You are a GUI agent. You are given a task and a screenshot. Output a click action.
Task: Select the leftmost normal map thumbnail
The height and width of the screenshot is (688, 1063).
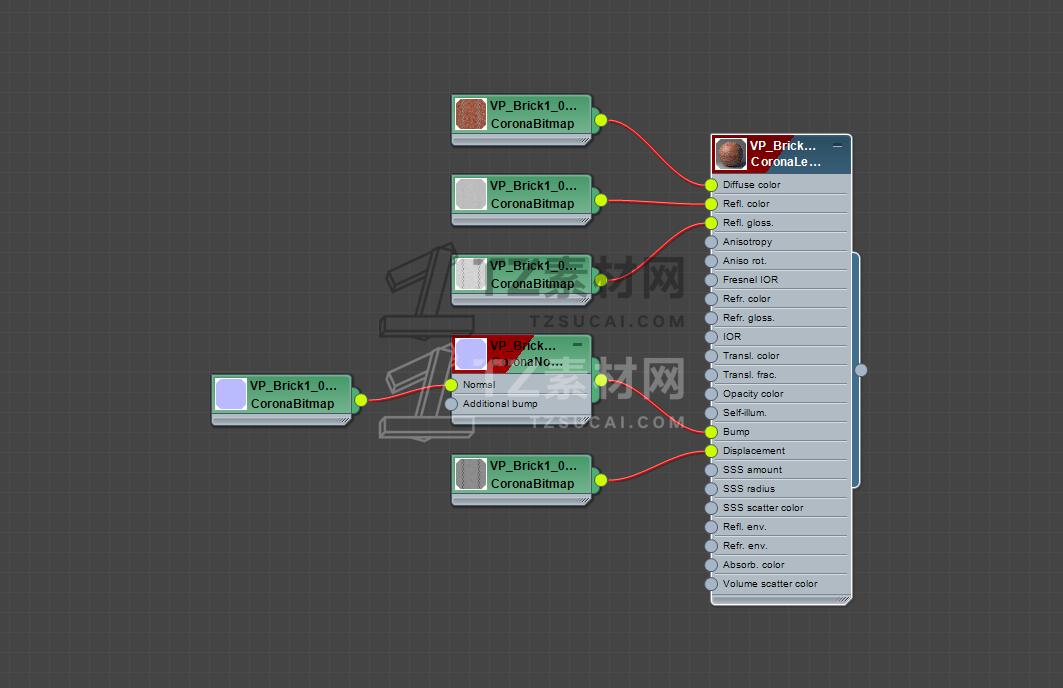(231, 394)
